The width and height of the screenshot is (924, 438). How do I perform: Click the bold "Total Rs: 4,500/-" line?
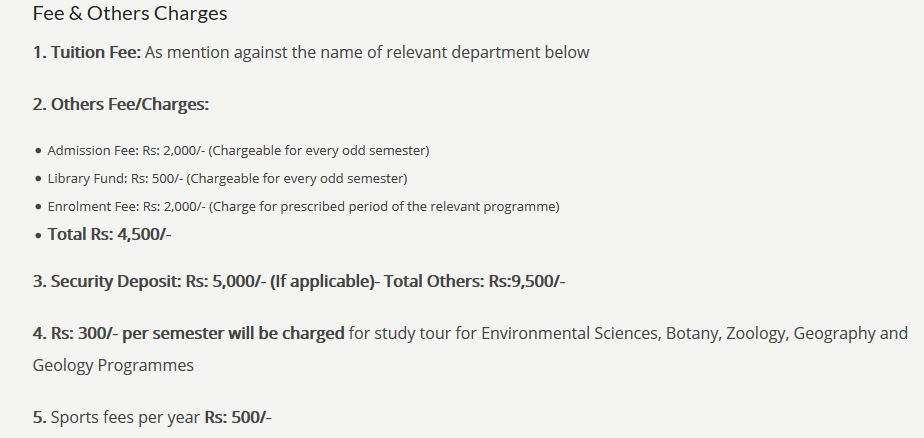110,235
